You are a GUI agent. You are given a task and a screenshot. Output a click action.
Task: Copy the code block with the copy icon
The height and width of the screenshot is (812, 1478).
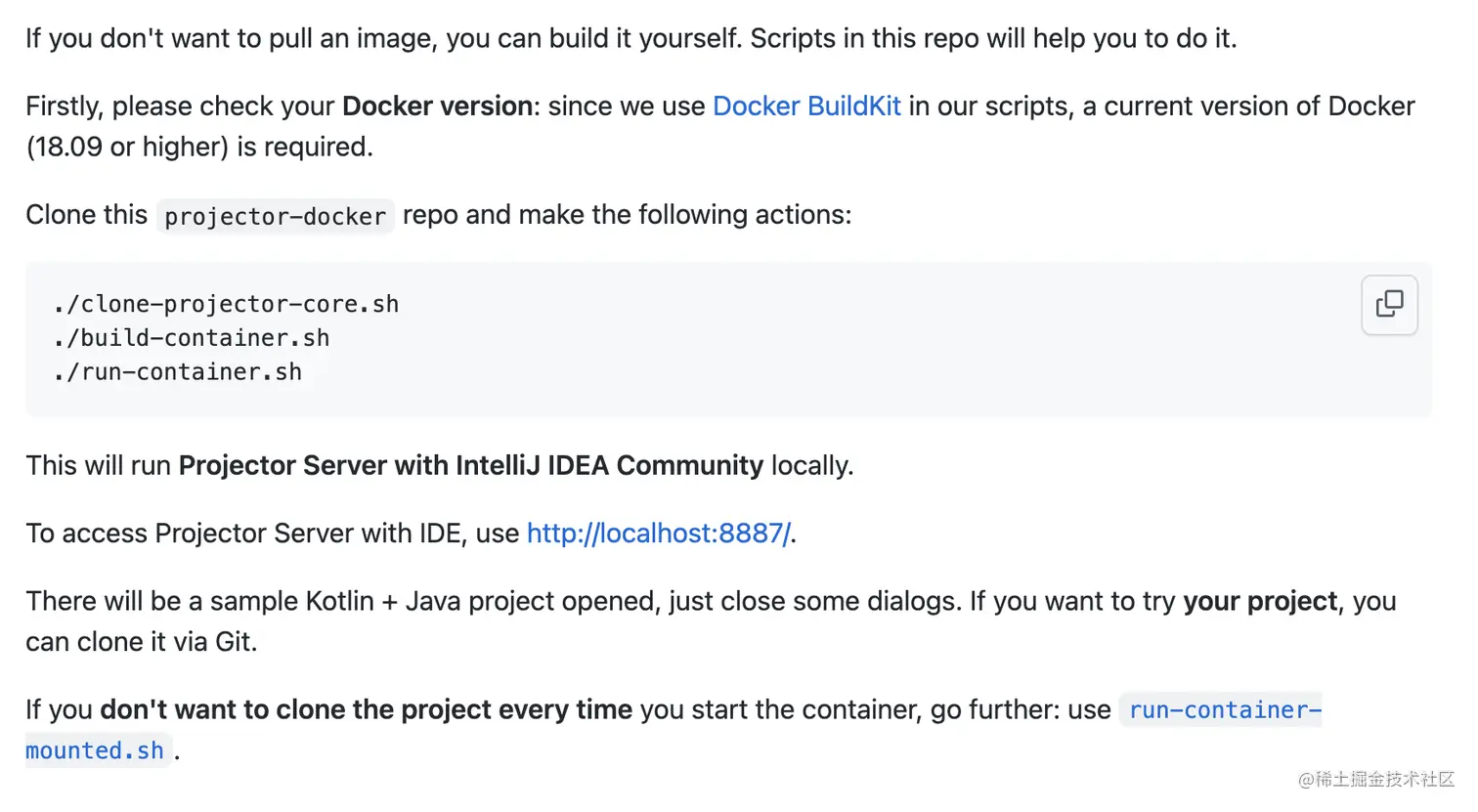[1389, 305]
